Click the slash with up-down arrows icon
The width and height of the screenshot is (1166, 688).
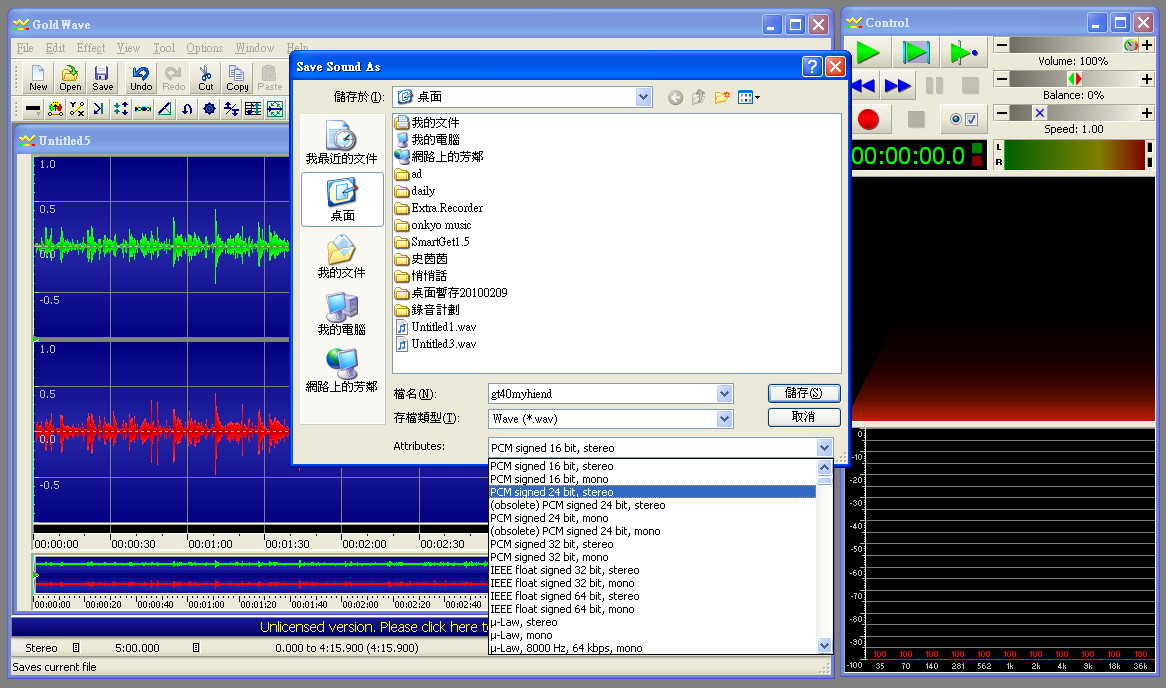[231, 109]
